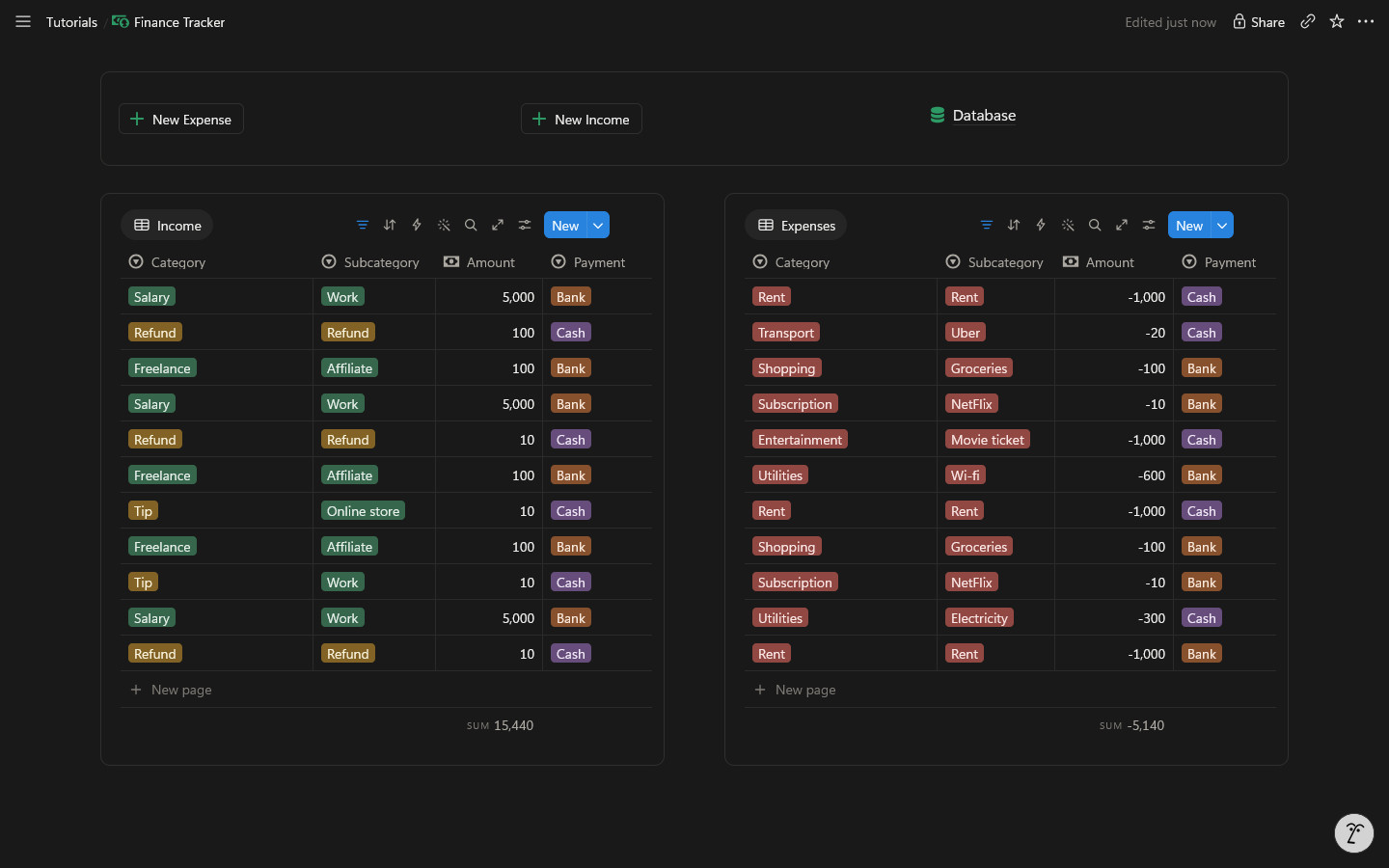Click the AI sparkle icon in Expenses table
The image size is (1389, 868).
[1068, 225]
